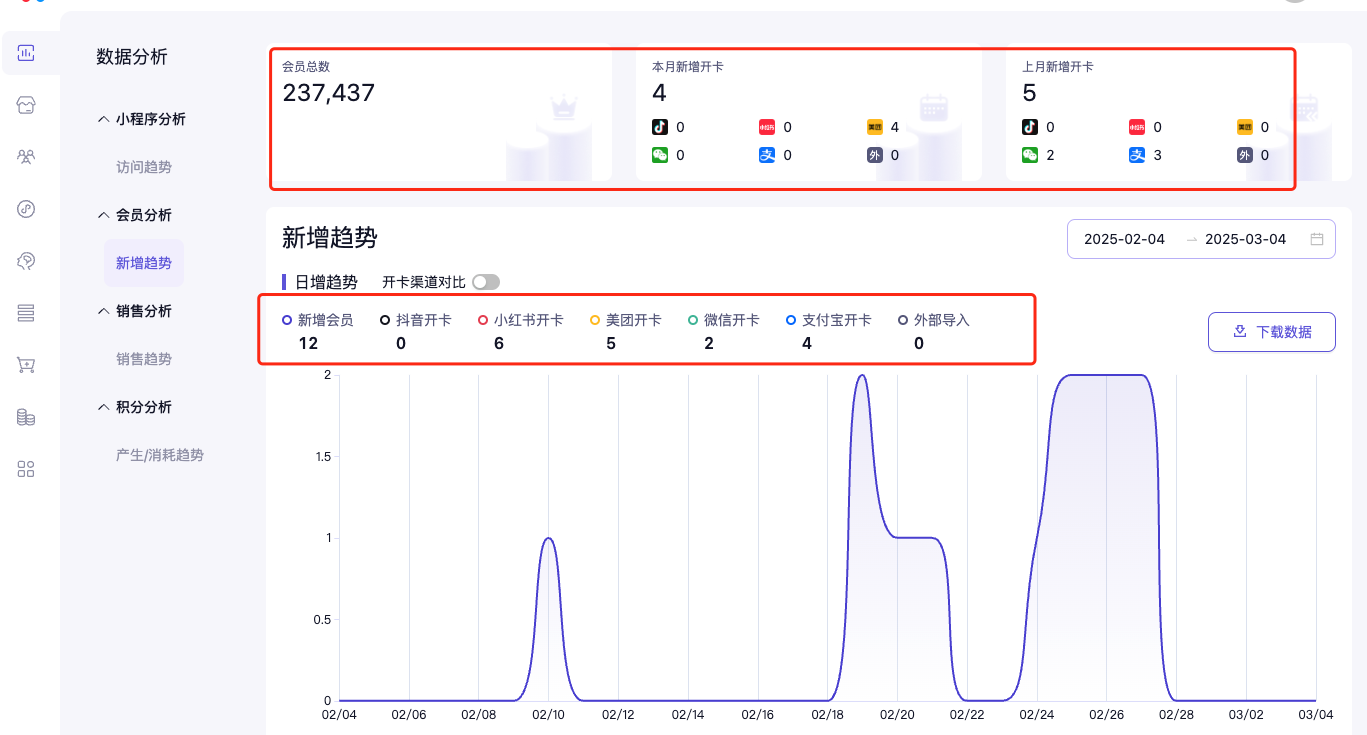Click the 下载数据 button
The width and height of the screenshot is (1367, 735).
[x=1271, y=332]
